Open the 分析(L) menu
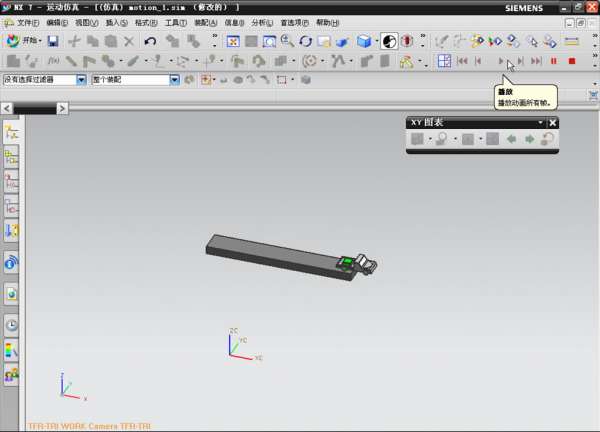Image resolution: width=600 pixels, height=432 pixels. coord(262,23)
